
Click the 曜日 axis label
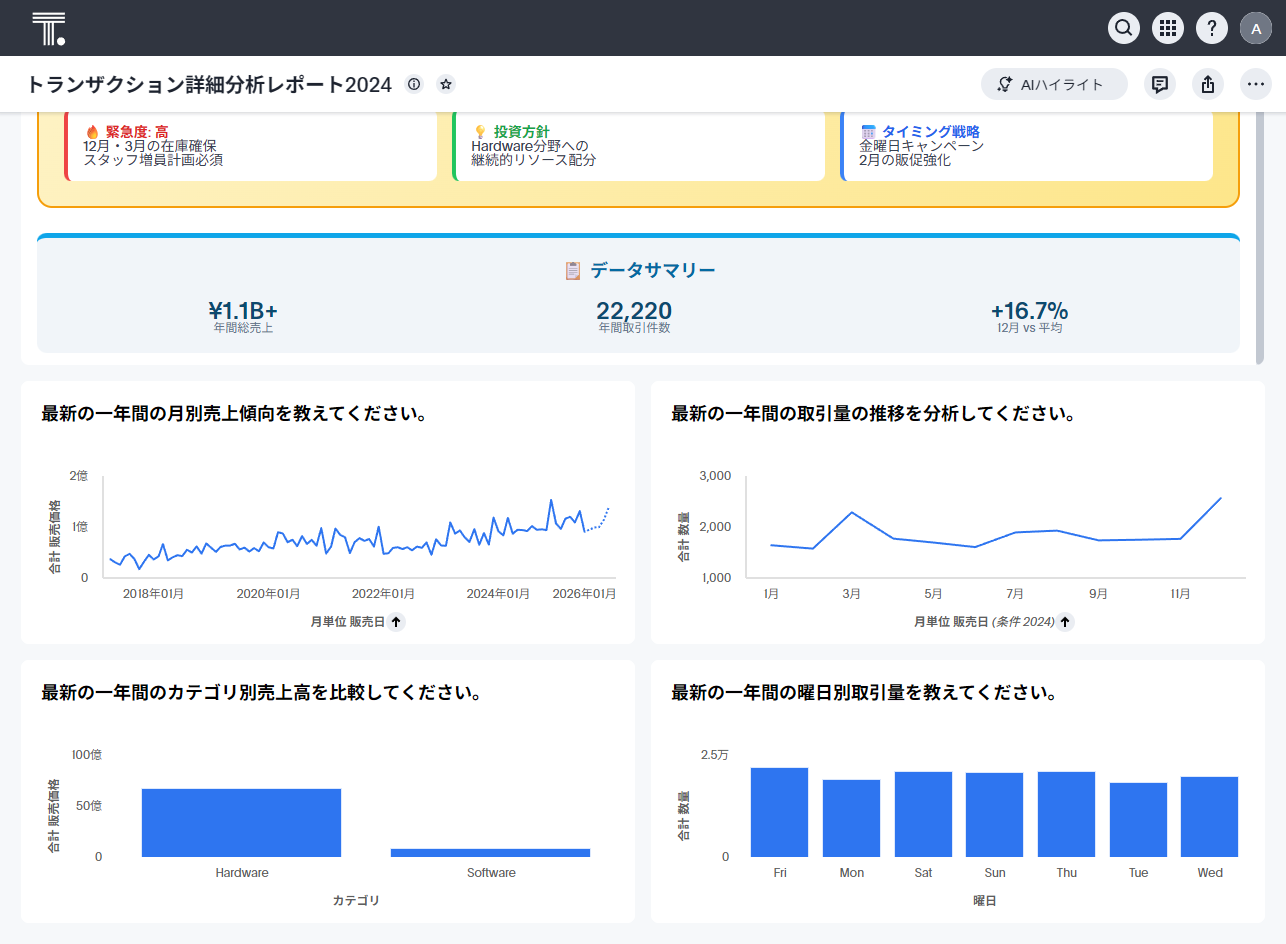[x=985, y=901]
